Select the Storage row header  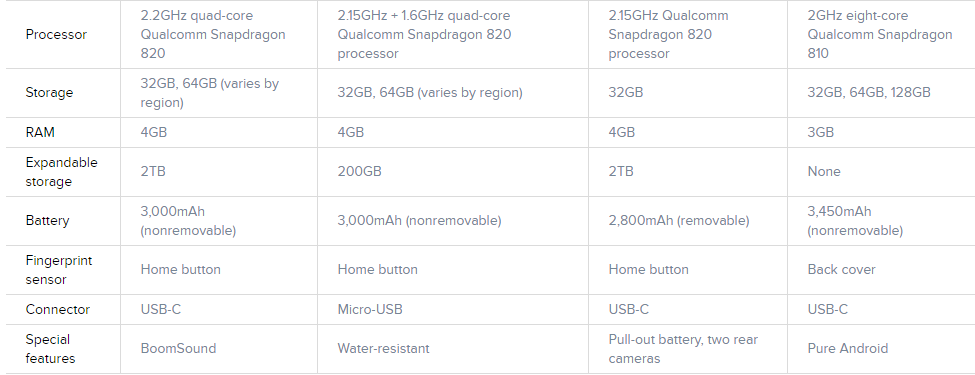49,93
